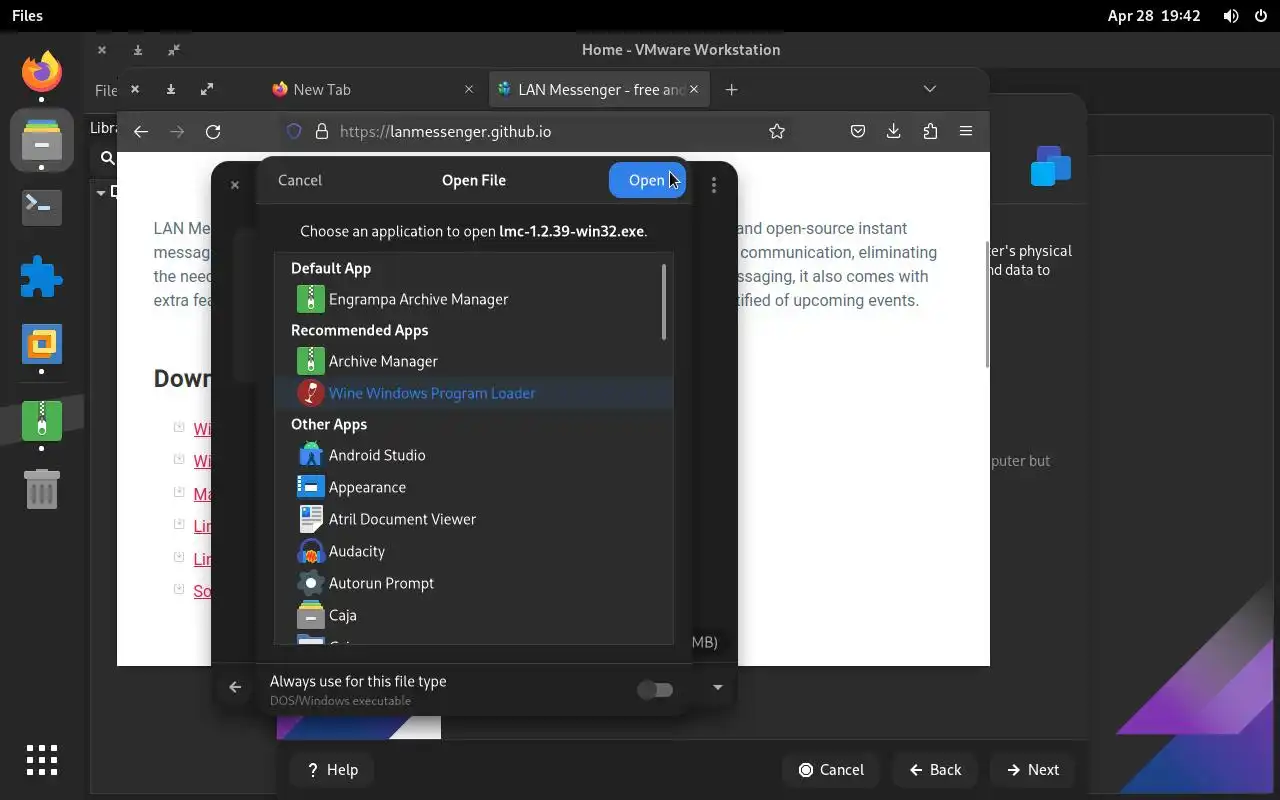Open Firefox downloads panel
The image size is (1280, 800).
894,131
